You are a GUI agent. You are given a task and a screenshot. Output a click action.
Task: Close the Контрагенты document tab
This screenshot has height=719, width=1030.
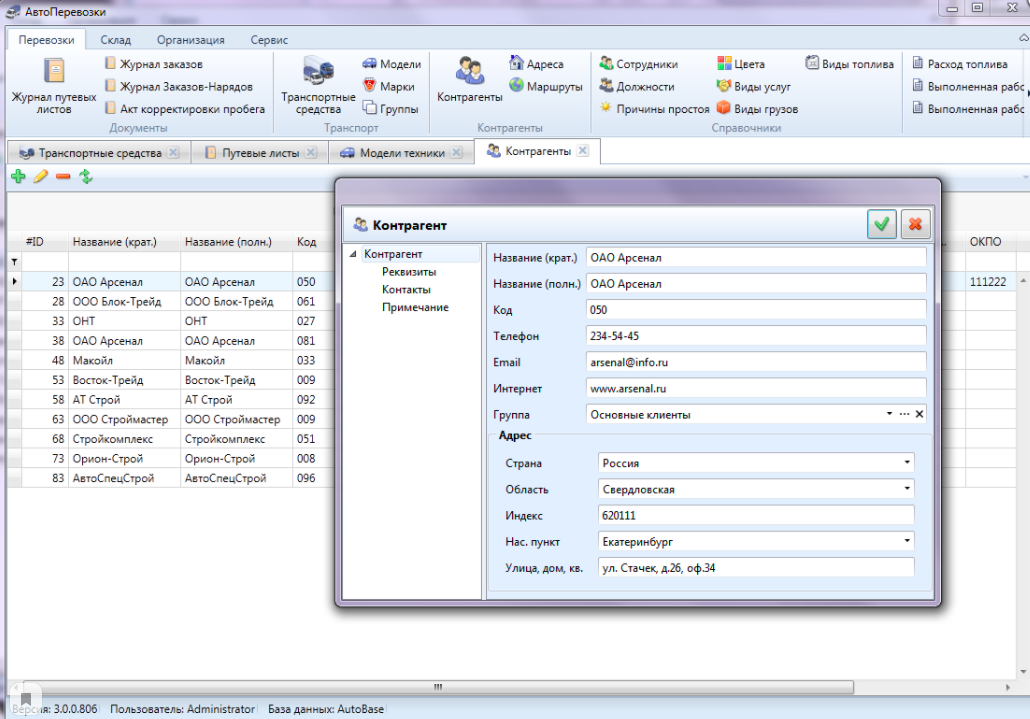click(x=583, y=150)
